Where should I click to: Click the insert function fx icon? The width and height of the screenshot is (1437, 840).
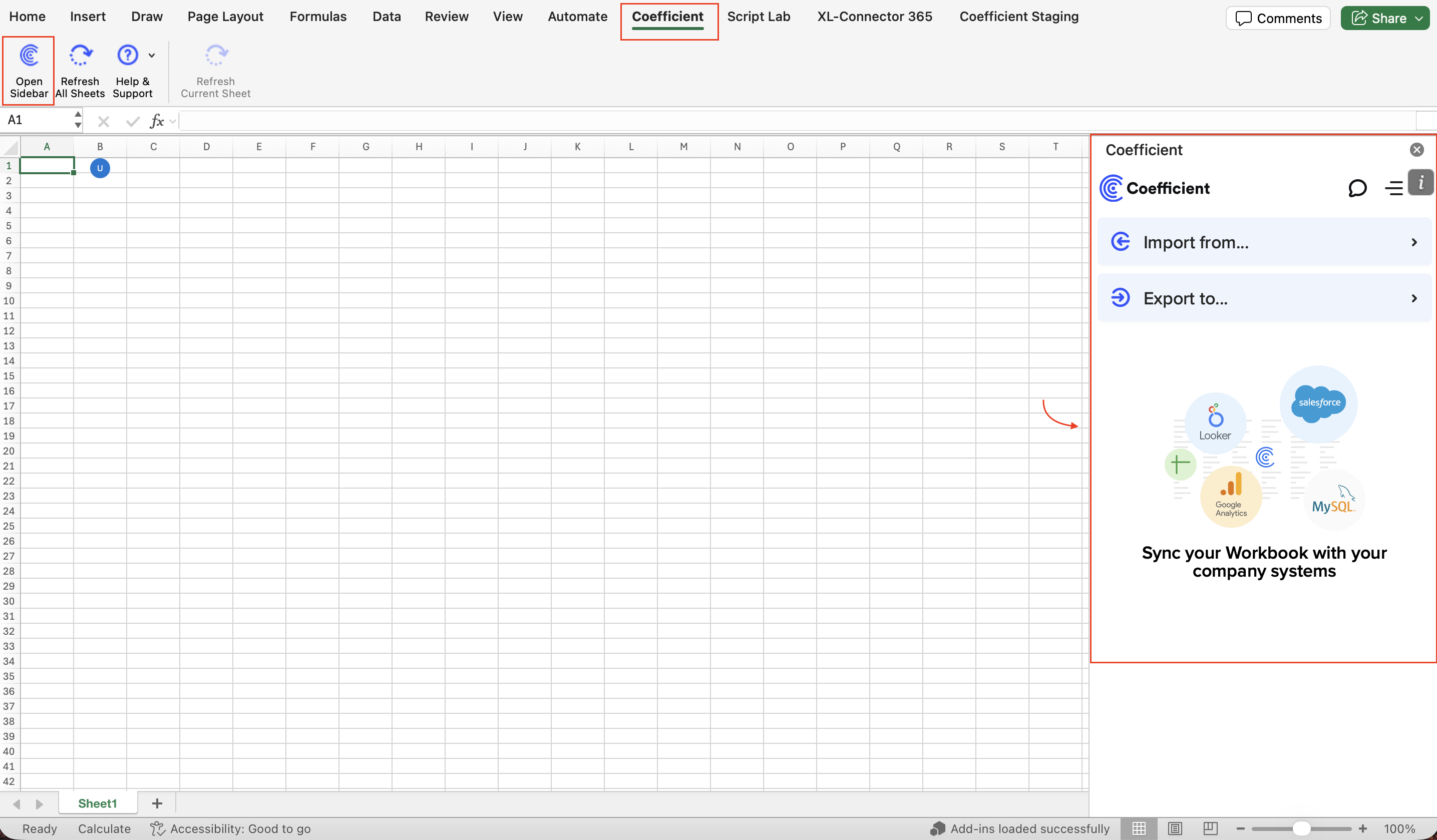pyautogui.click(x=156, y=122)
